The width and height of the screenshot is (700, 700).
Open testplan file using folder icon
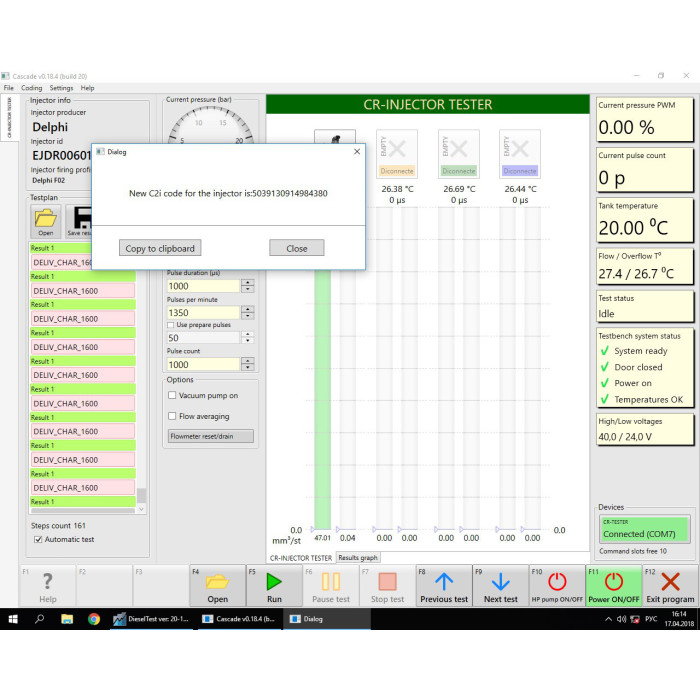46,220
